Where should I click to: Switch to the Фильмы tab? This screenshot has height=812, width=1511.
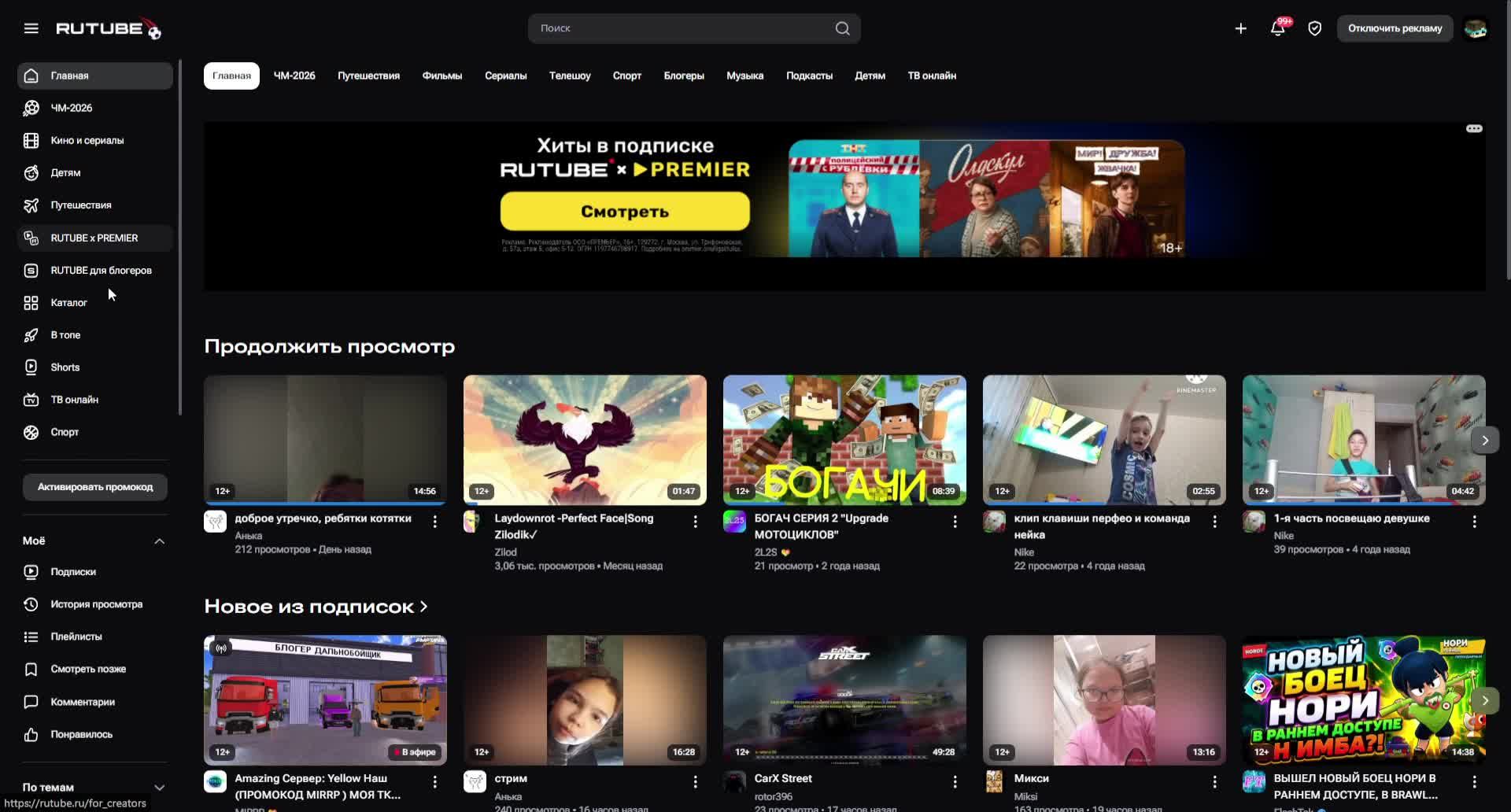pos(442,76)
